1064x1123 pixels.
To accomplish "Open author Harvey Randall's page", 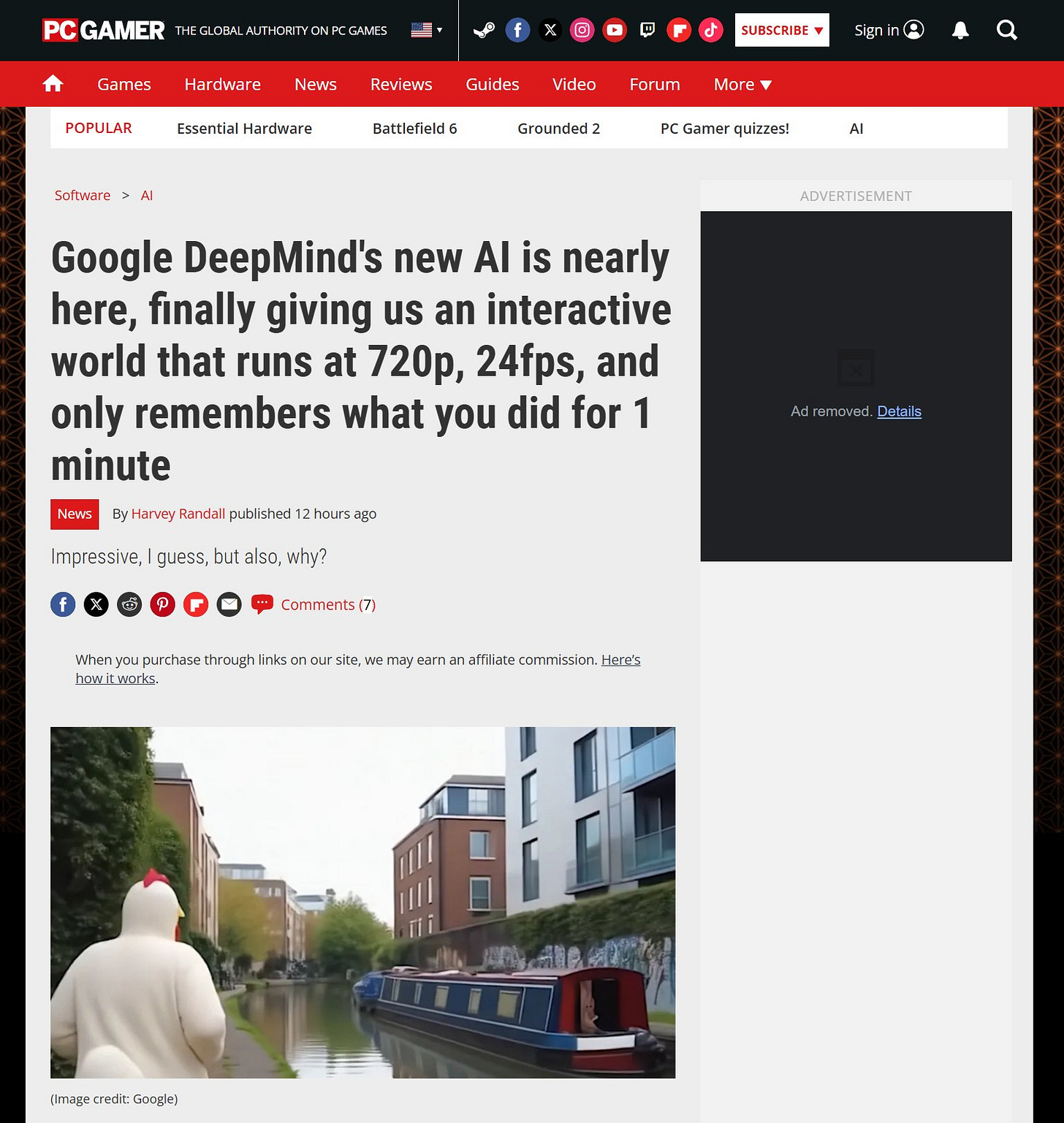I will (178, 514).
